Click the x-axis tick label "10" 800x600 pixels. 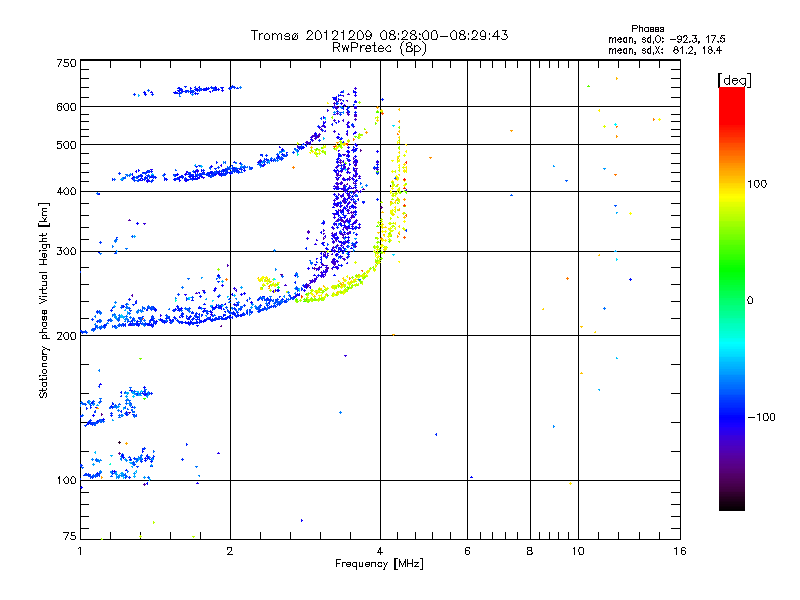pyautogui.click(x=578, y=551)
